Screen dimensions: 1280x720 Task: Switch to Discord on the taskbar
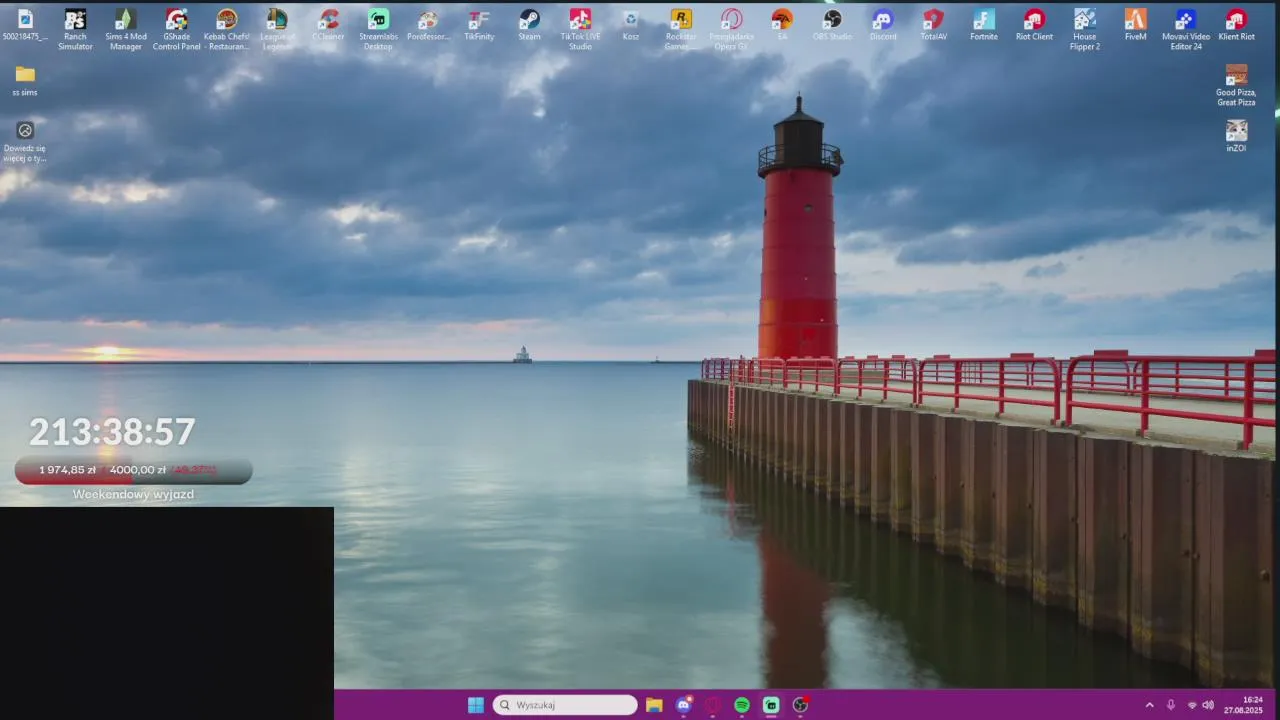pyautogui.click(x=683, y=705)
